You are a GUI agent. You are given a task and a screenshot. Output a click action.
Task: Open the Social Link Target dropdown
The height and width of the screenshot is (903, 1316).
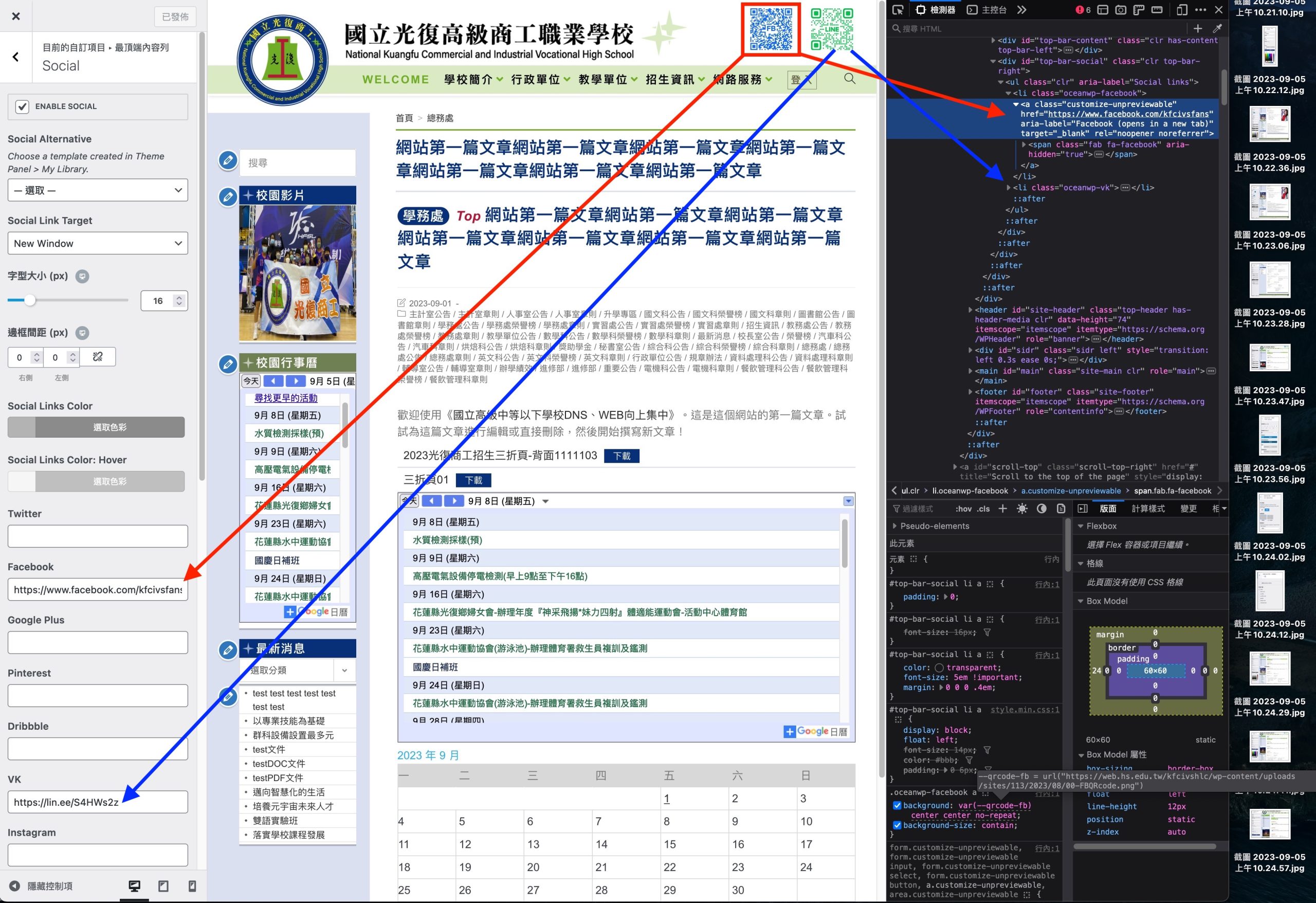[97, 244]
